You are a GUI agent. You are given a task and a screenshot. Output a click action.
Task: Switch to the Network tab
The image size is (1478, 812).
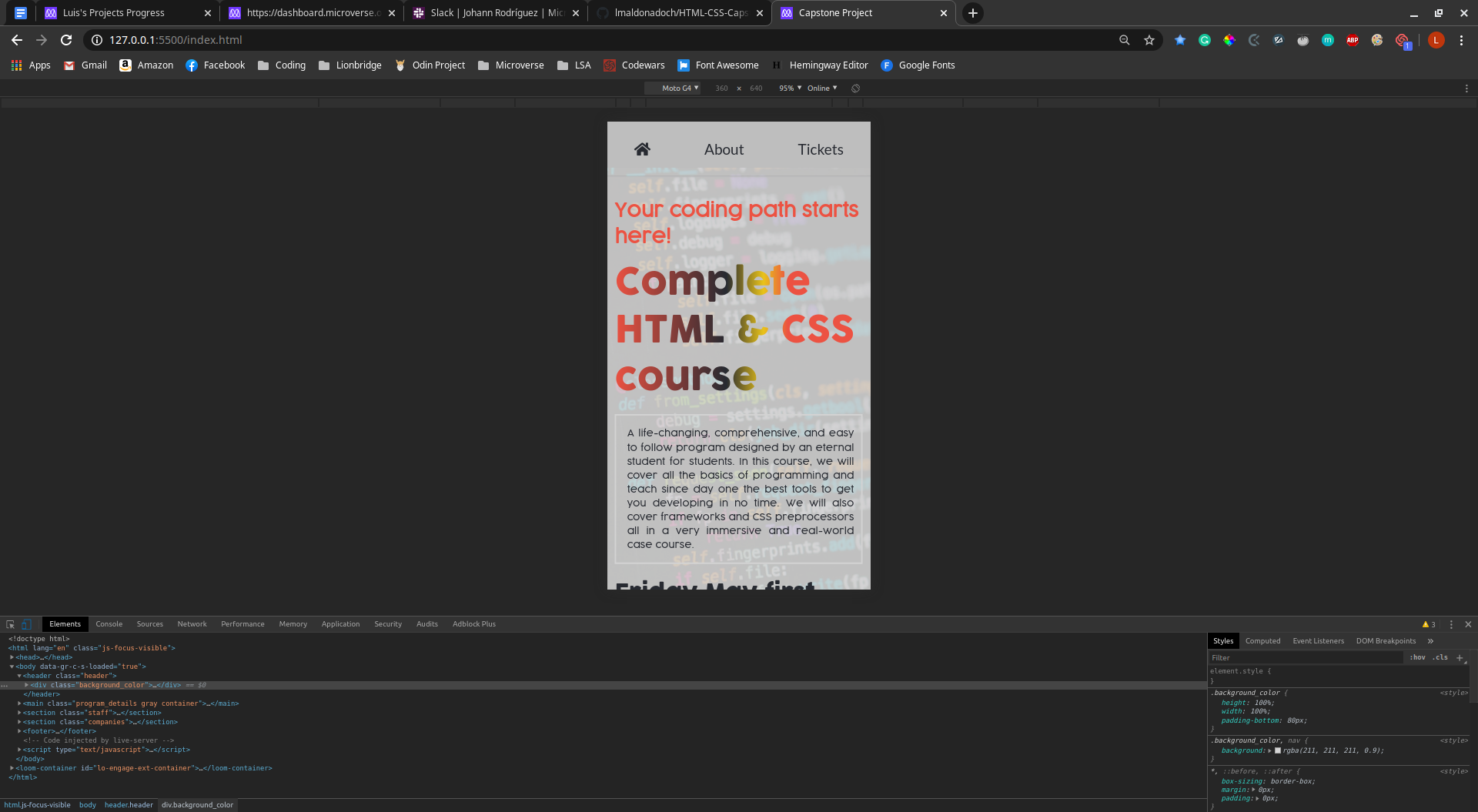[192, 624]
